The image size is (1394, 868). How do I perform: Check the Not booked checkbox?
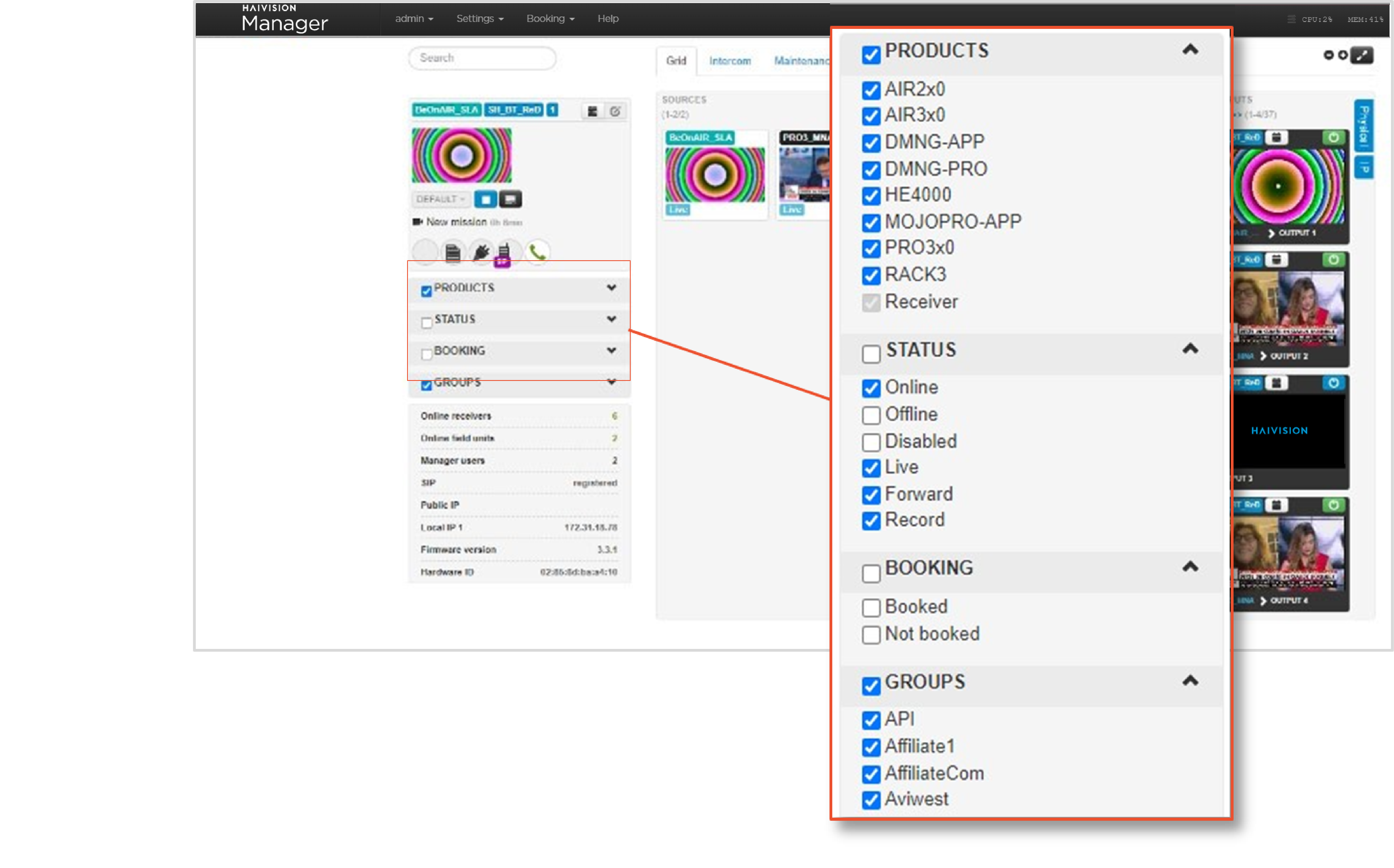point(871,634)
